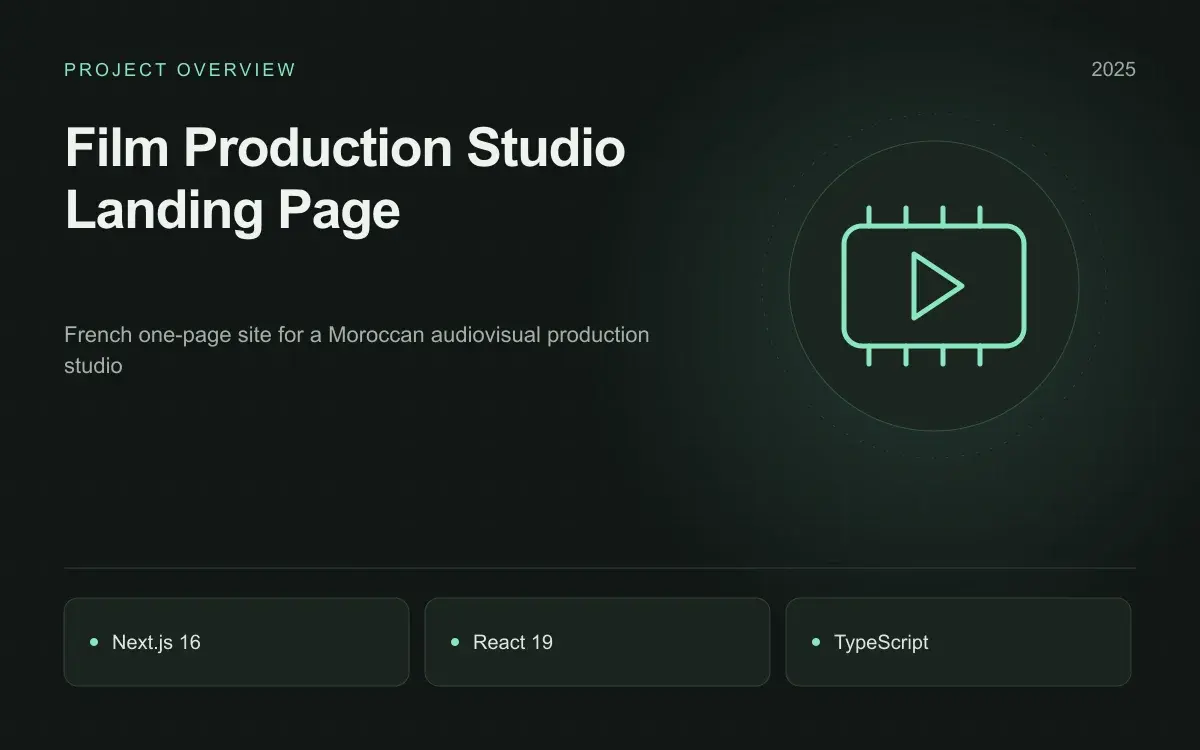The width and height of the screenshot is (1200, 750).
Task: Click the 2025 year text
Action: (1113, 70)
